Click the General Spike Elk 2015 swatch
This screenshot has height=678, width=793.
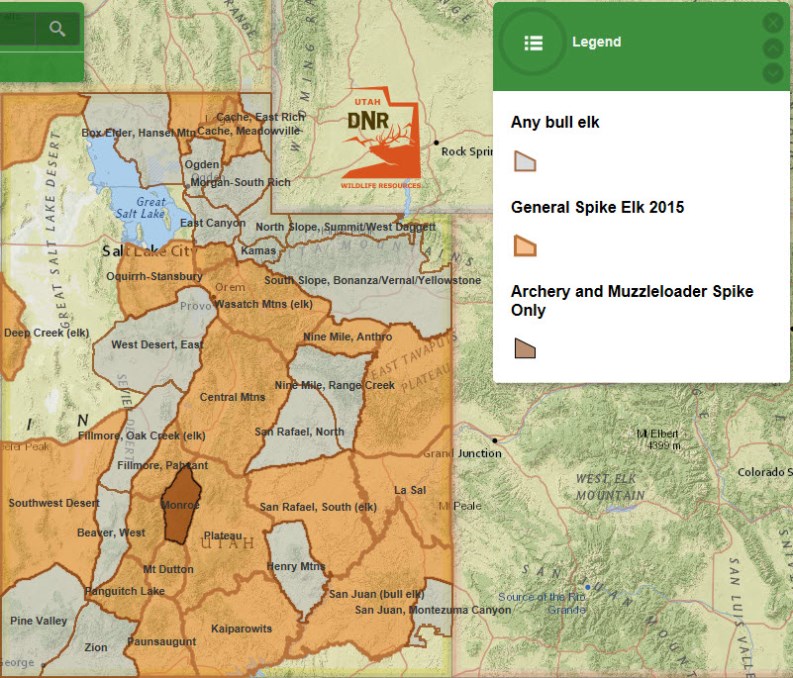coord(525,246)
